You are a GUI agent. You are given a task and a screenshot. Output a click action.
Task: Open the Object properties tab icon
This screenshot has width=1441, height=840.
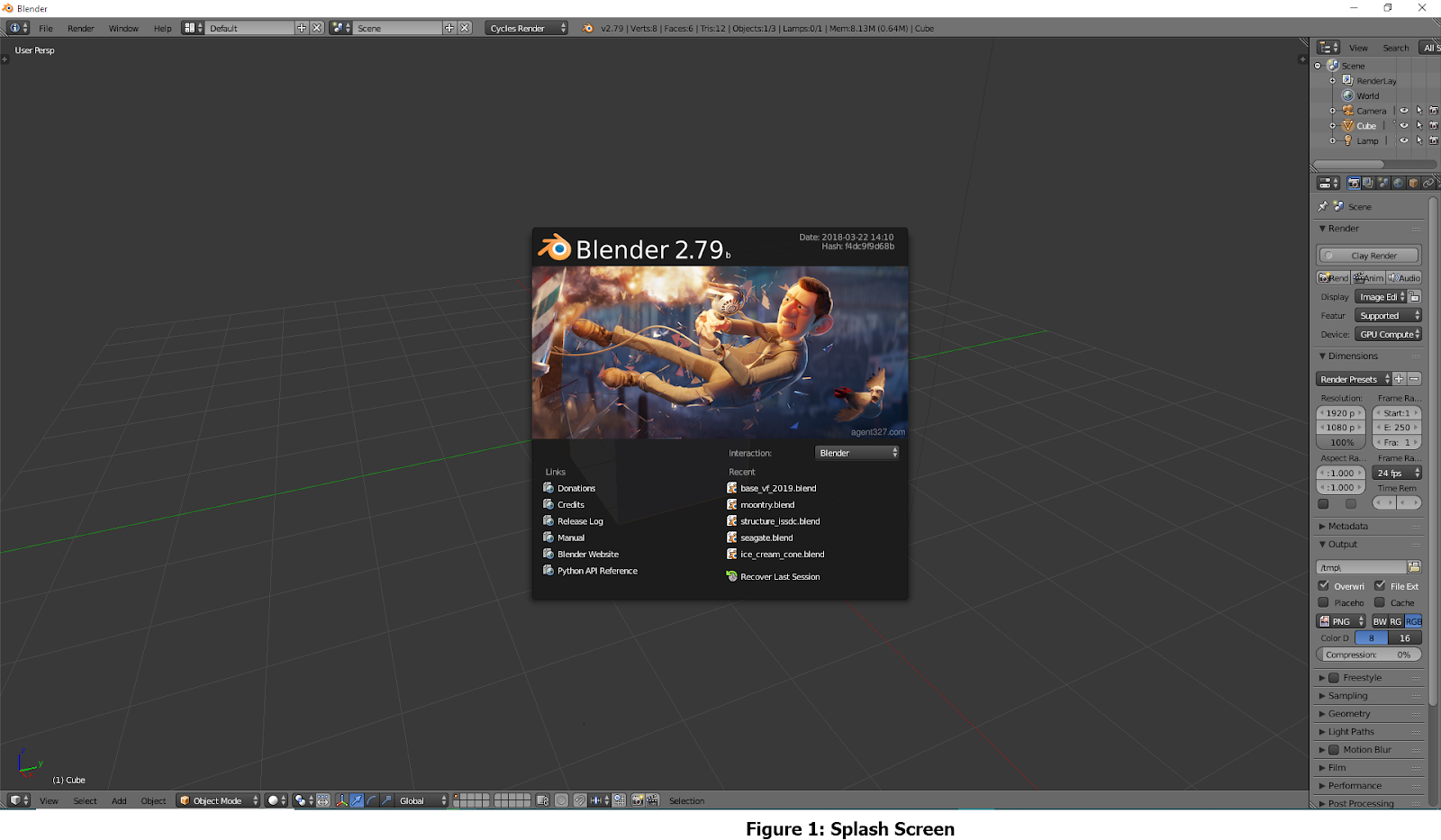pos(1413,183)
